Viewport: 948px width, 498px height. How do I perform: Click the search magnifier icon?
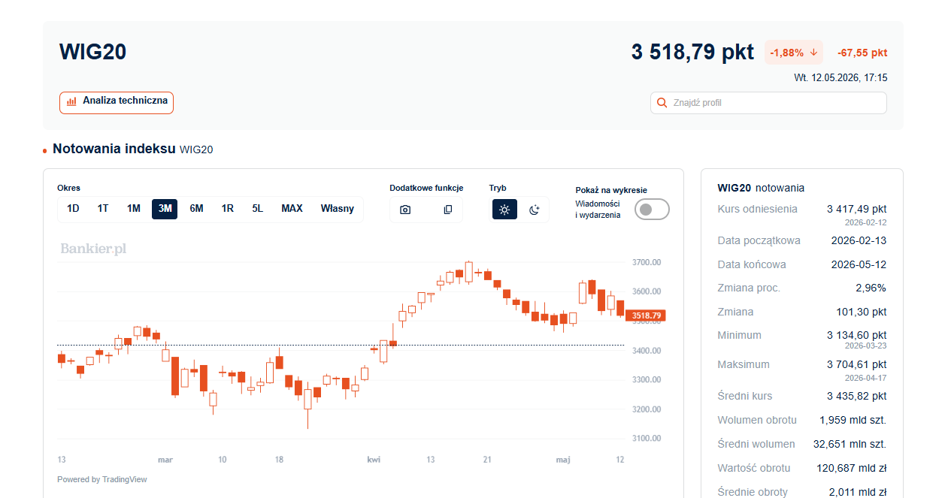click(x=662, y=103)
